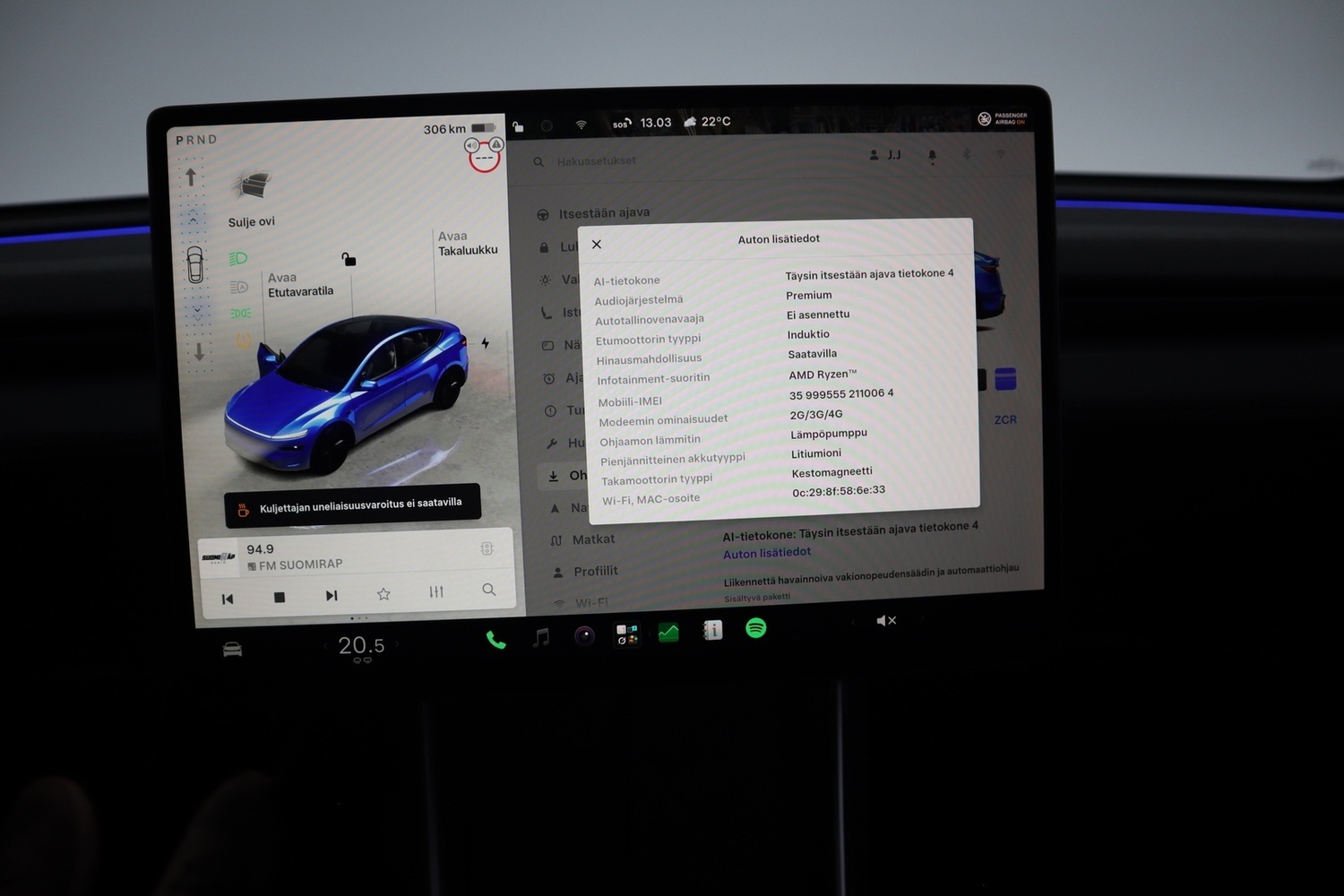Tap the media source icon beside 94.9
The image size is (1344, 896).
(x=487, y=548)
